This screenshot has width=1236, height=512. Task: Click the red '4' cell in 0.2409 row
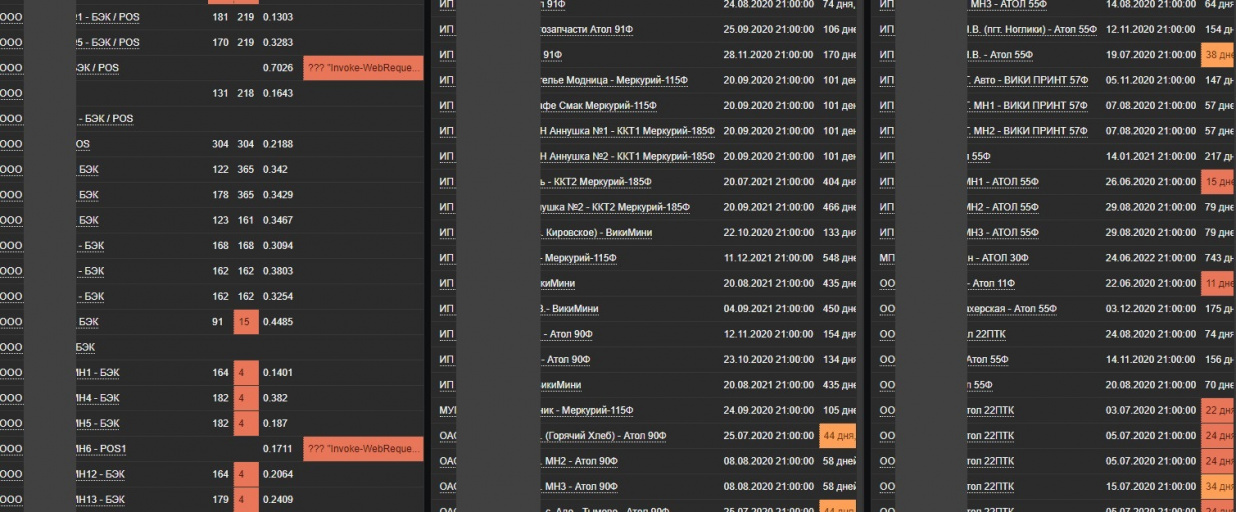(246, 500)
